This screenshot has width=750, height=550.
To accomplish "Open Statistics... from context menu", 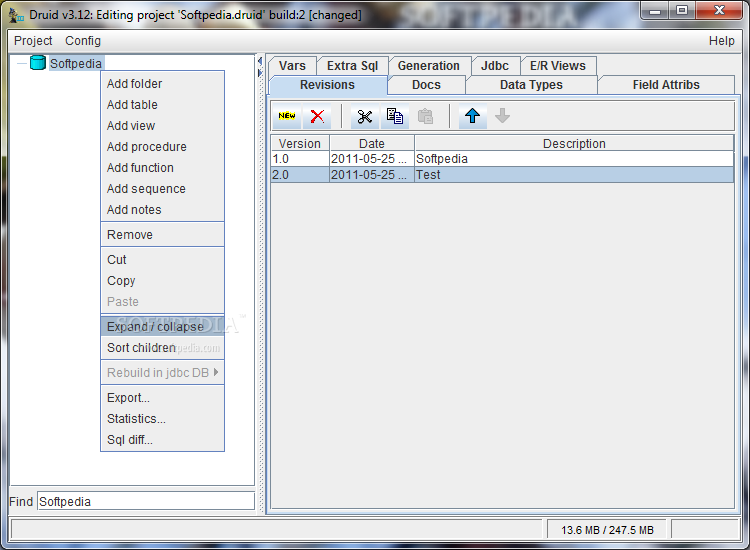I will [163, 419].
